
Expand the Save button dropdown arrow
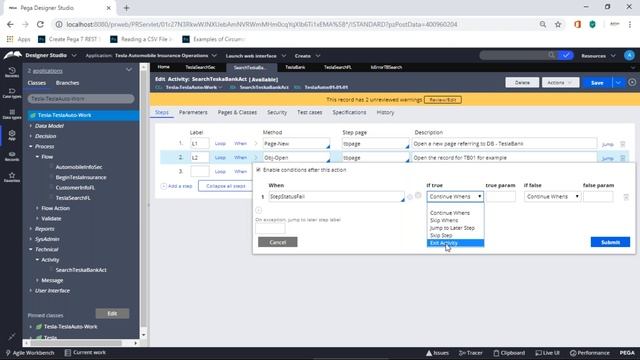click(618, 82)
